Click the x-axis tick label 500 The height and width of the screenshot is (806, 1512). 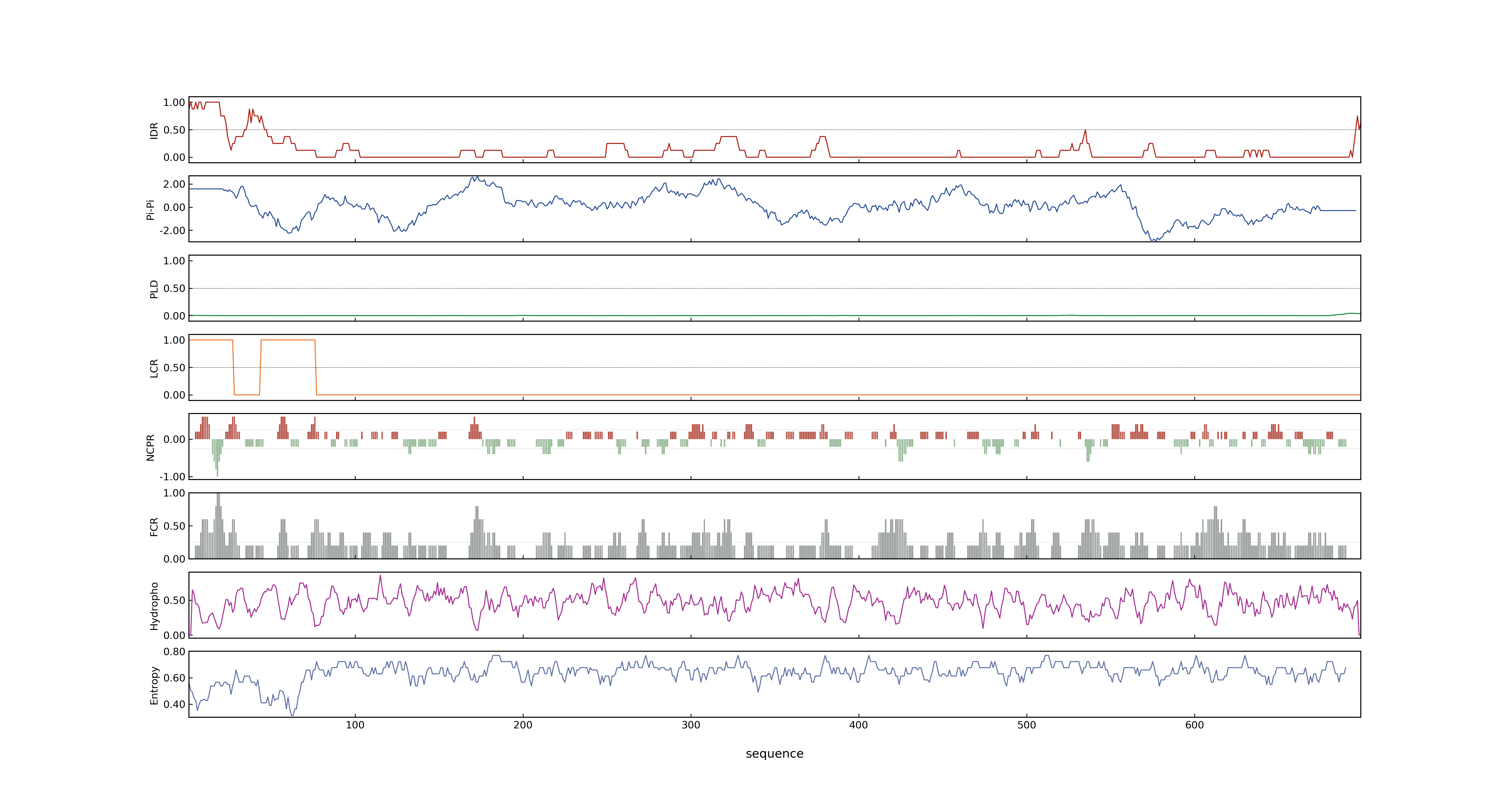[1026, 725]
